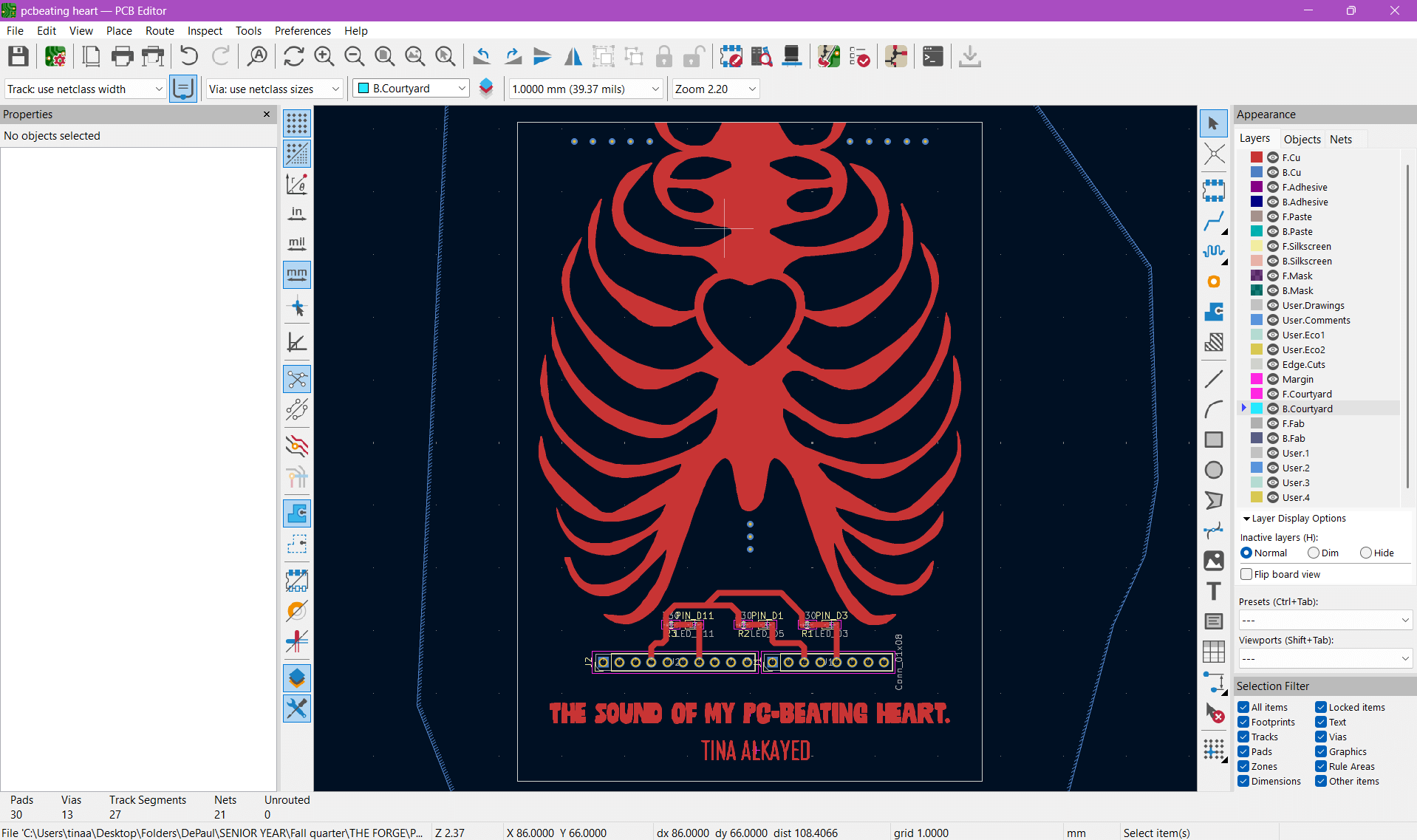This screenshot has width=1417, height=840.
Task: Uncheck Tracks in the Selection Filter
Action: click(x=1245, y=737)
